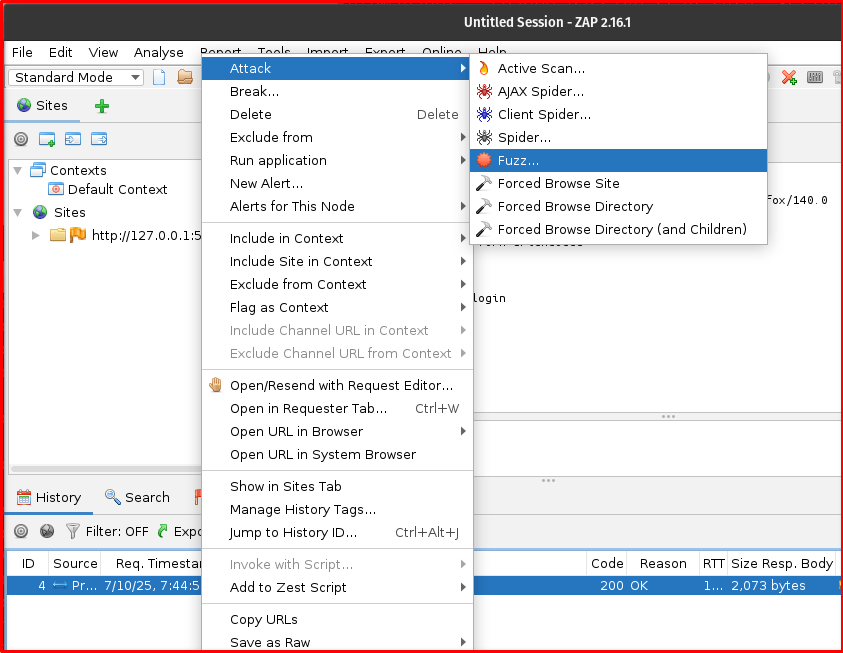
Task: Click the red spider icon for AJAX Spider
Action: (484, 91)
